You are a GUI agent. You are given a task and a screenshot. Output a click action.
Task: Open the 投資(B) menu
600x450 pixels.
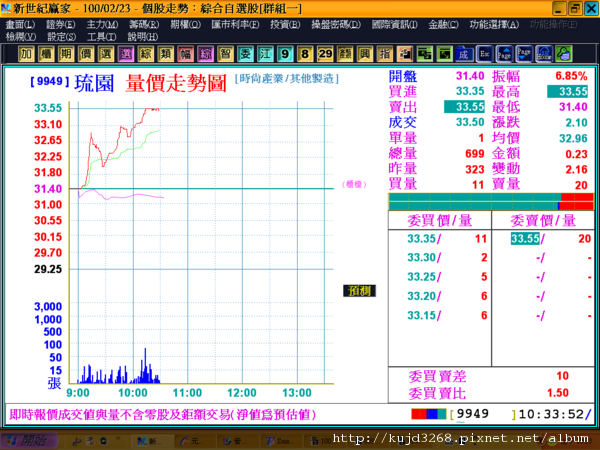(x=285, y=24)
